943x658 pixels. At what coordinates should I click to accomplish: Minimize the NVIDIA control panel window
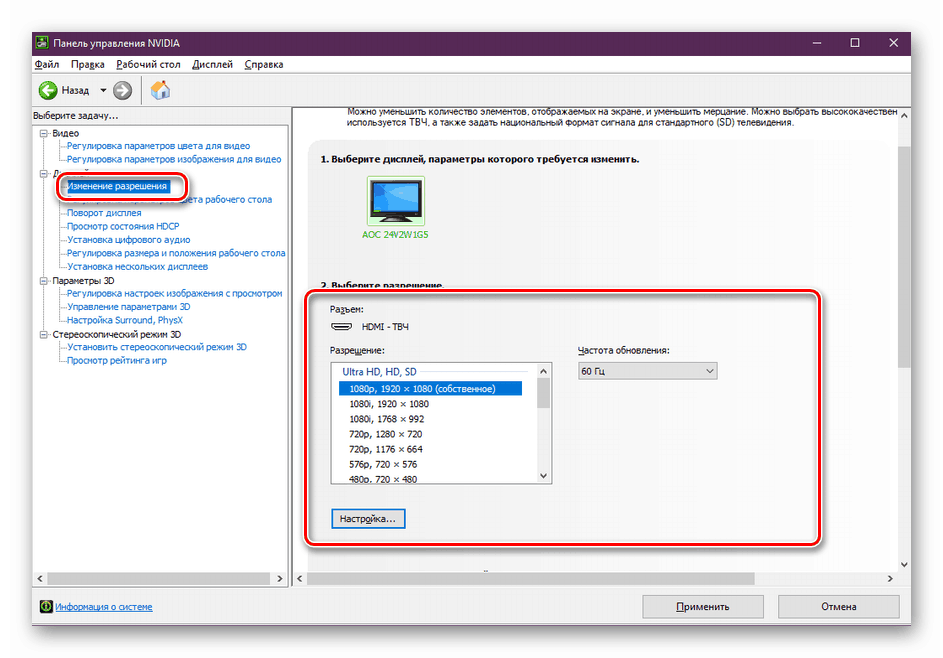[x=817, y=43]
